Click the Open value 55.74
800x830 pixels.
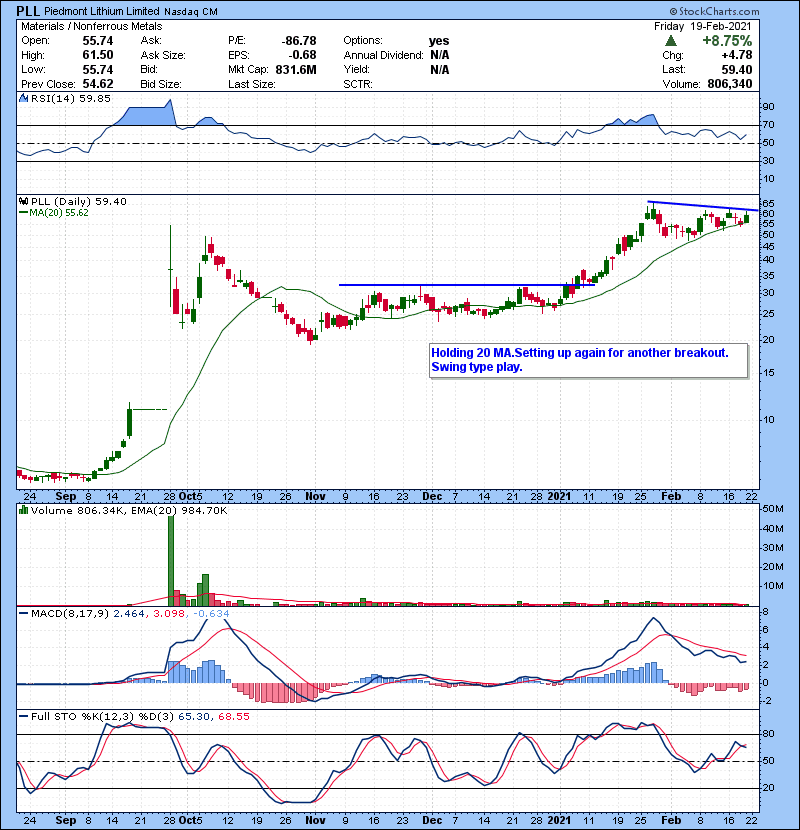point(98,41)
